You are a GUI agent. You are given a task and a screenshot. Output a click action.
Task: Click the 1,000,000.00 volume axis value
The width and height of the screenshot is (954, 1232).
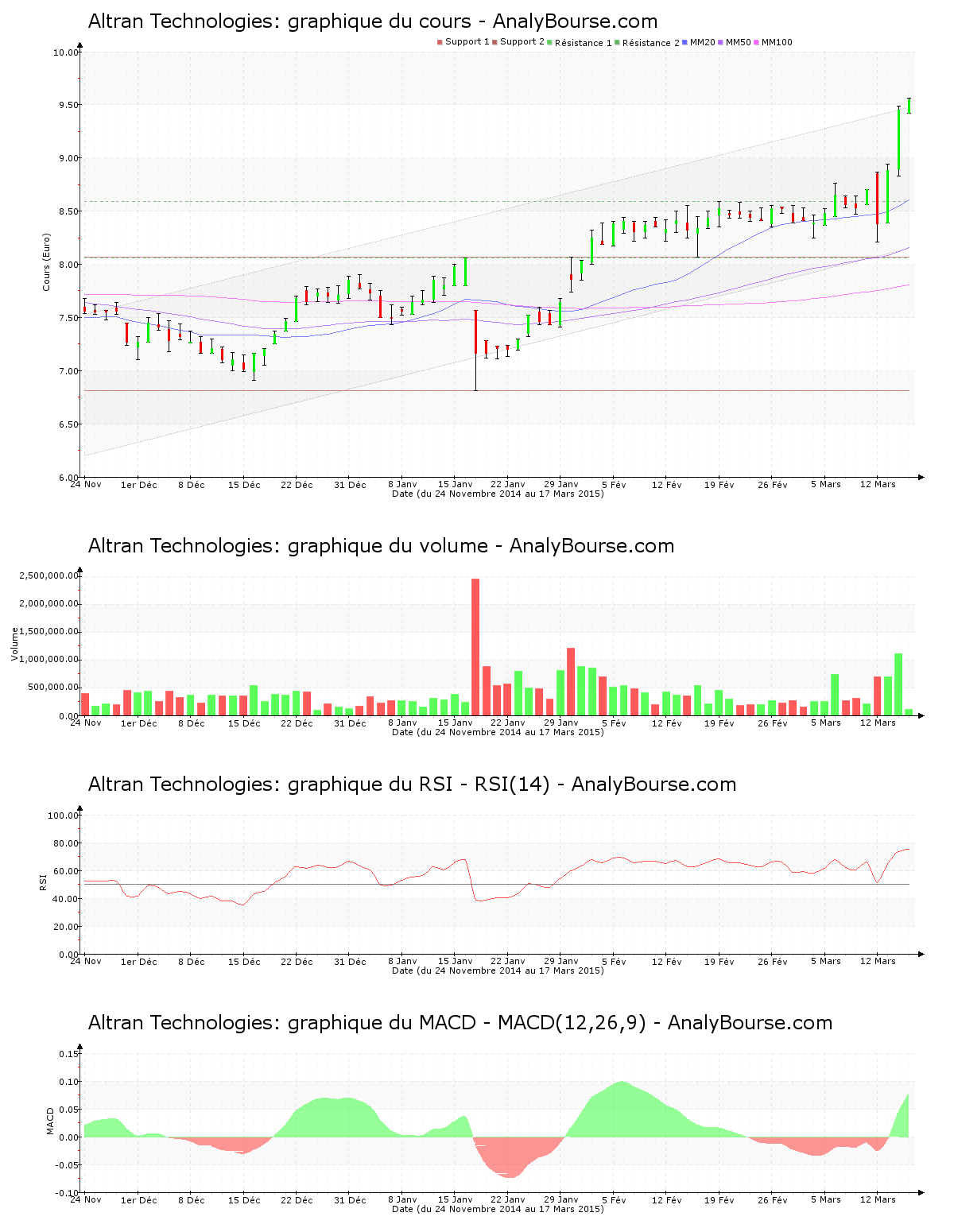click(50, 660)
